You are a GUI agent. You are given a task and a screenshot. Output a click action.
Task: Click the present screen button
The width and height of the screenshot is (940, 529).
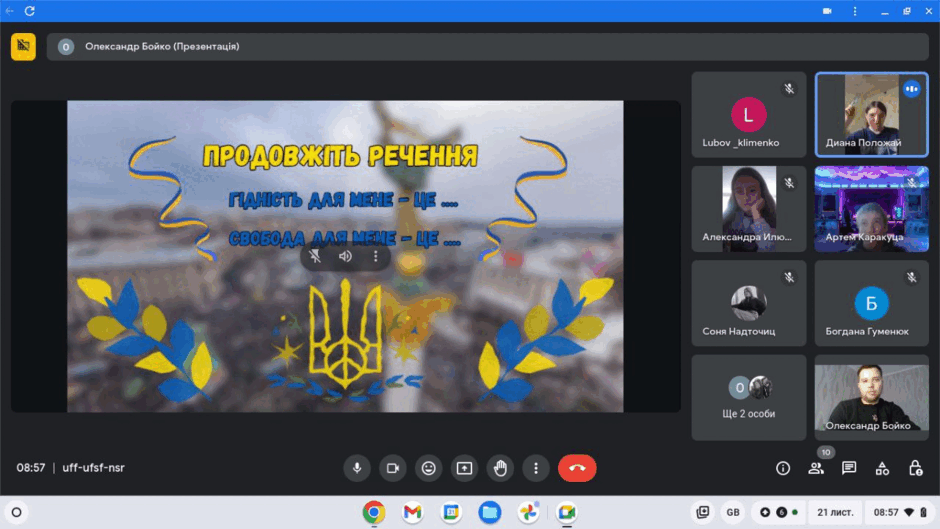[465, 468]
